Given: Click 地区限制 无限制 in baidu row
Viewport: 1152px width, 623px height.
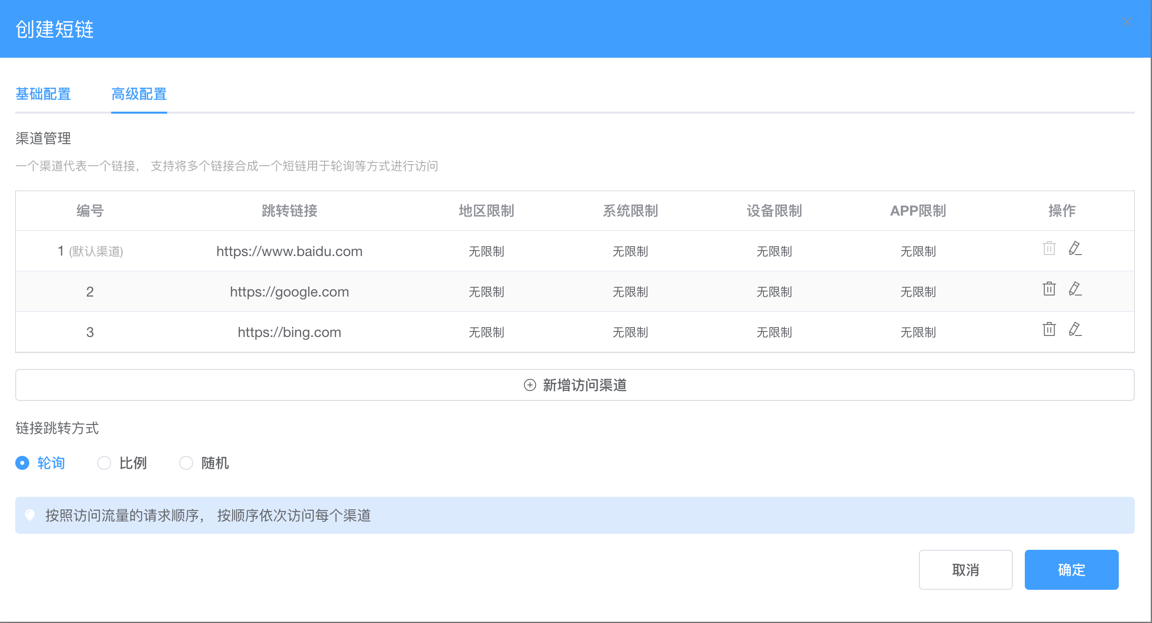Looking at the screenshot, I should [x=486, y=251].
